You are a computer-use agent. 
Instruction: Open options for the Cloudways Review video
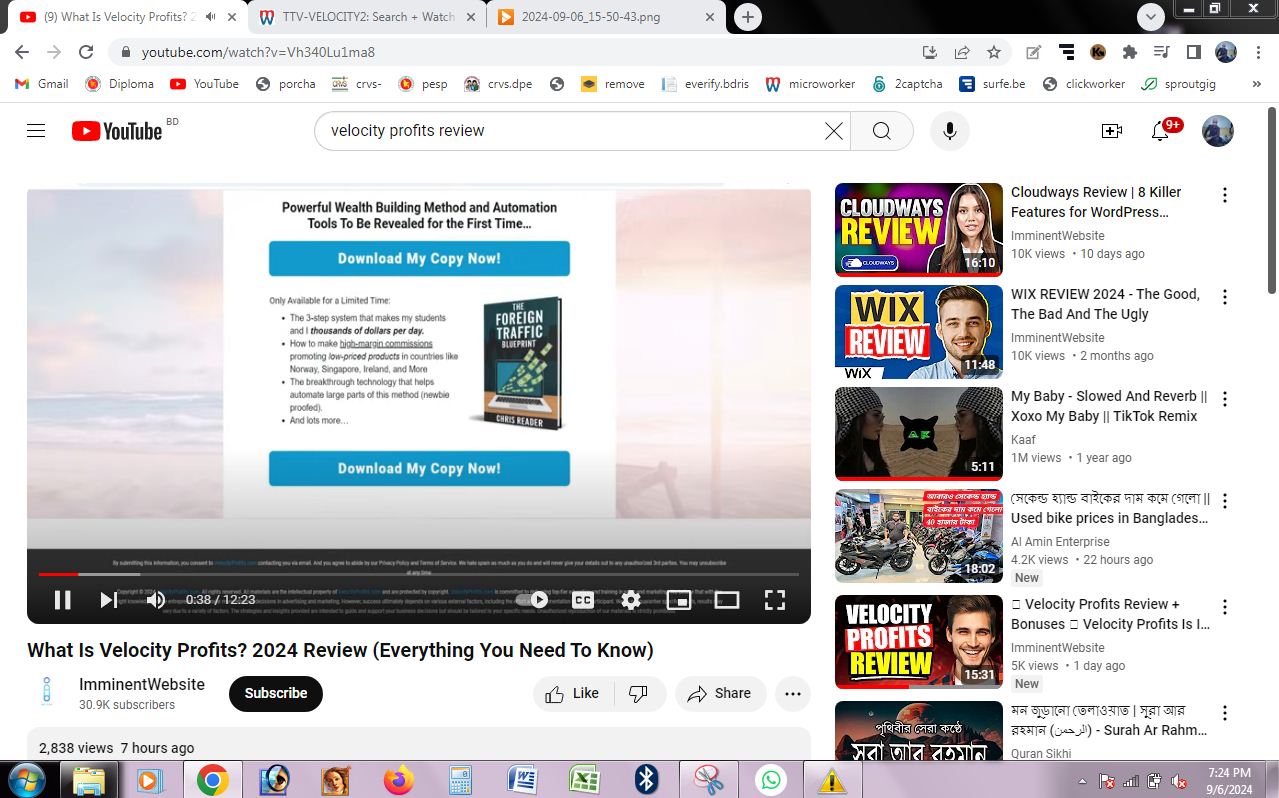pos(1225,195)
